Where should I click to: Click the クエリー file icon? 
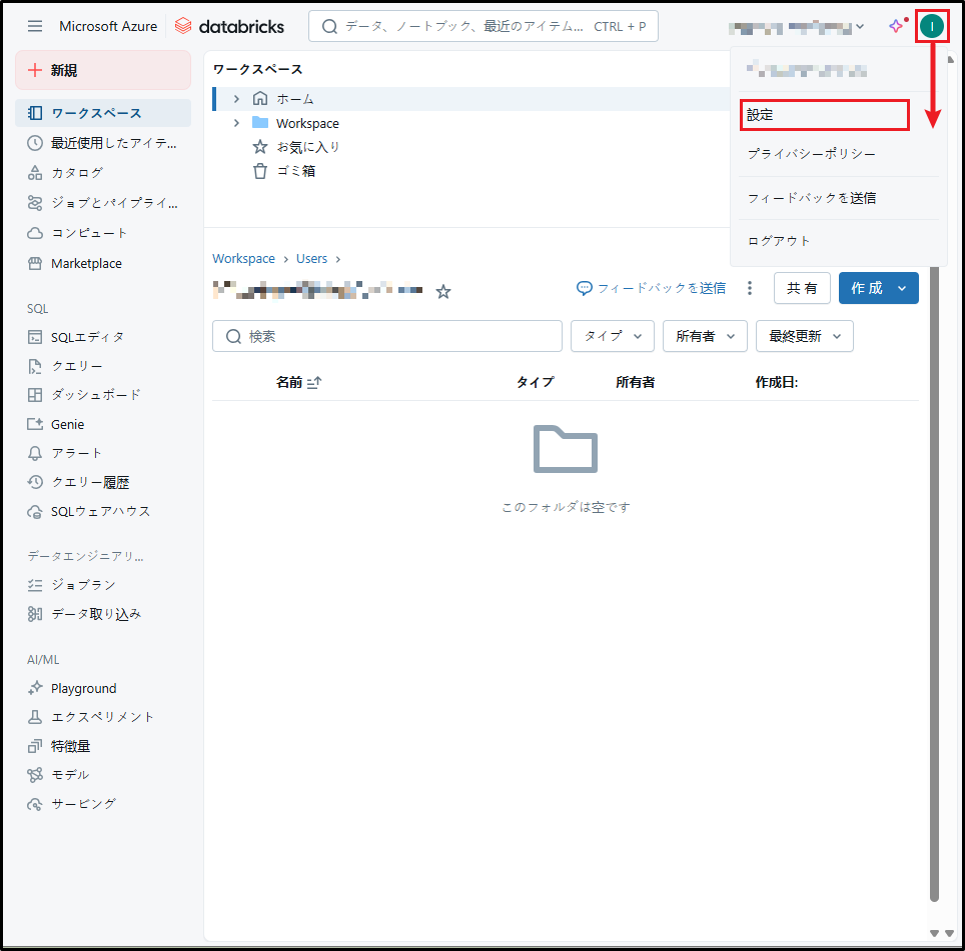point(35,366)
